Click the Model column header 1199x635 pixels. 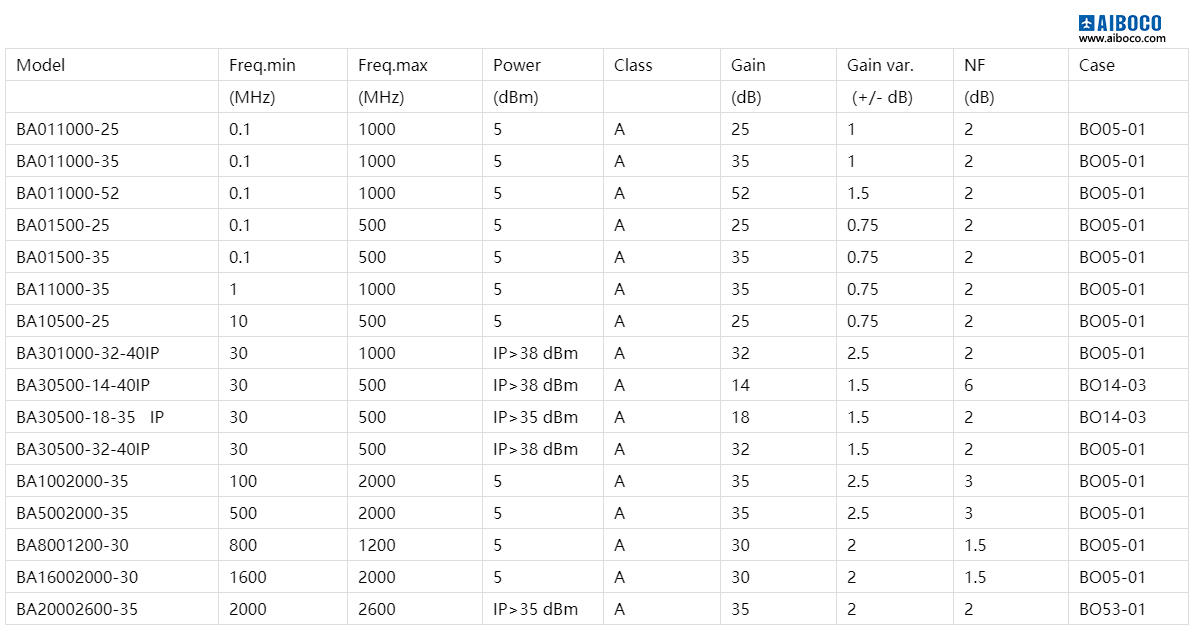tap(41, 65)
